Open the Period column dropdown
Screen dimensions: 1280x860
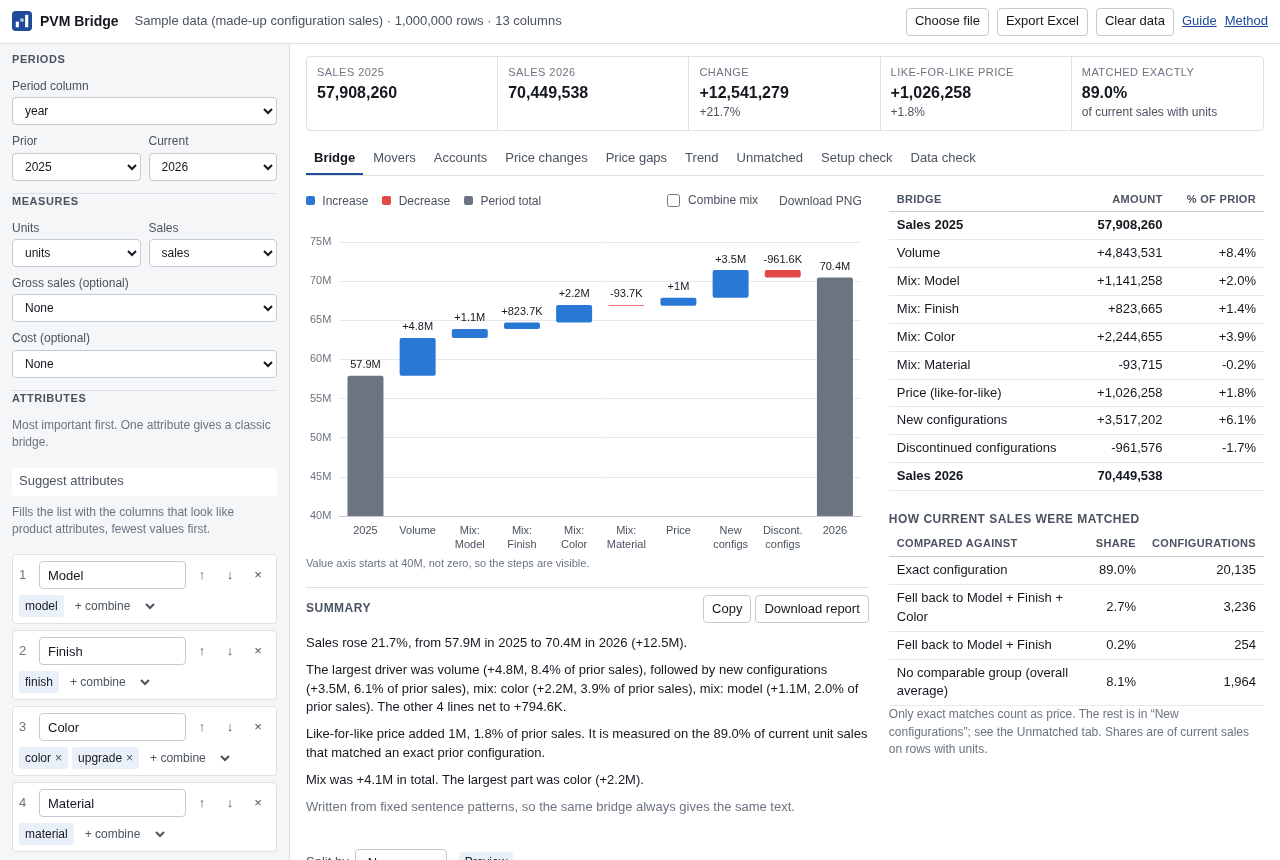click(x=144, y=111)
